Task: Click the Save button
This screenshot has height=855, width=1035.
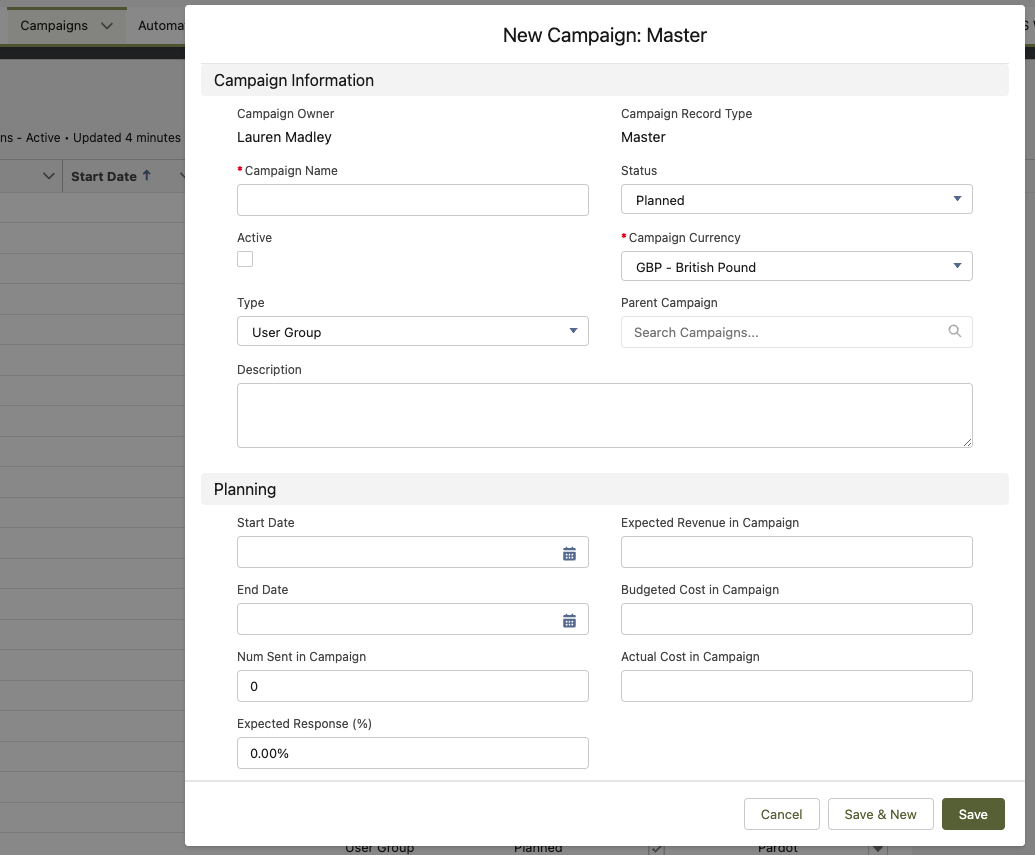Action: coord(972,813)
